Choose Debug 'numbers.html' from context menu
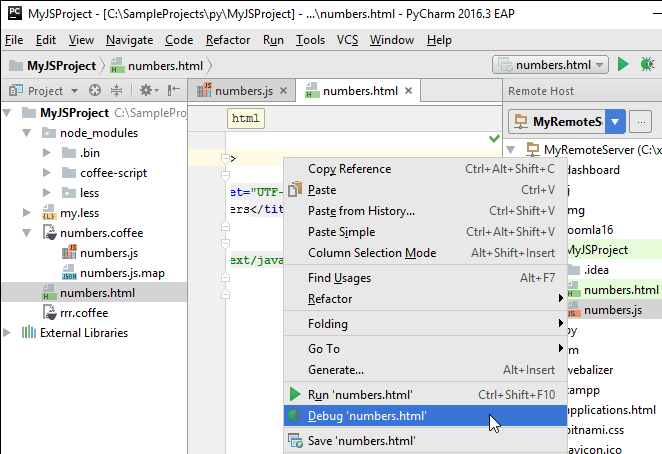The width and height of the screenshot is (662, 454). pos(425,416)
